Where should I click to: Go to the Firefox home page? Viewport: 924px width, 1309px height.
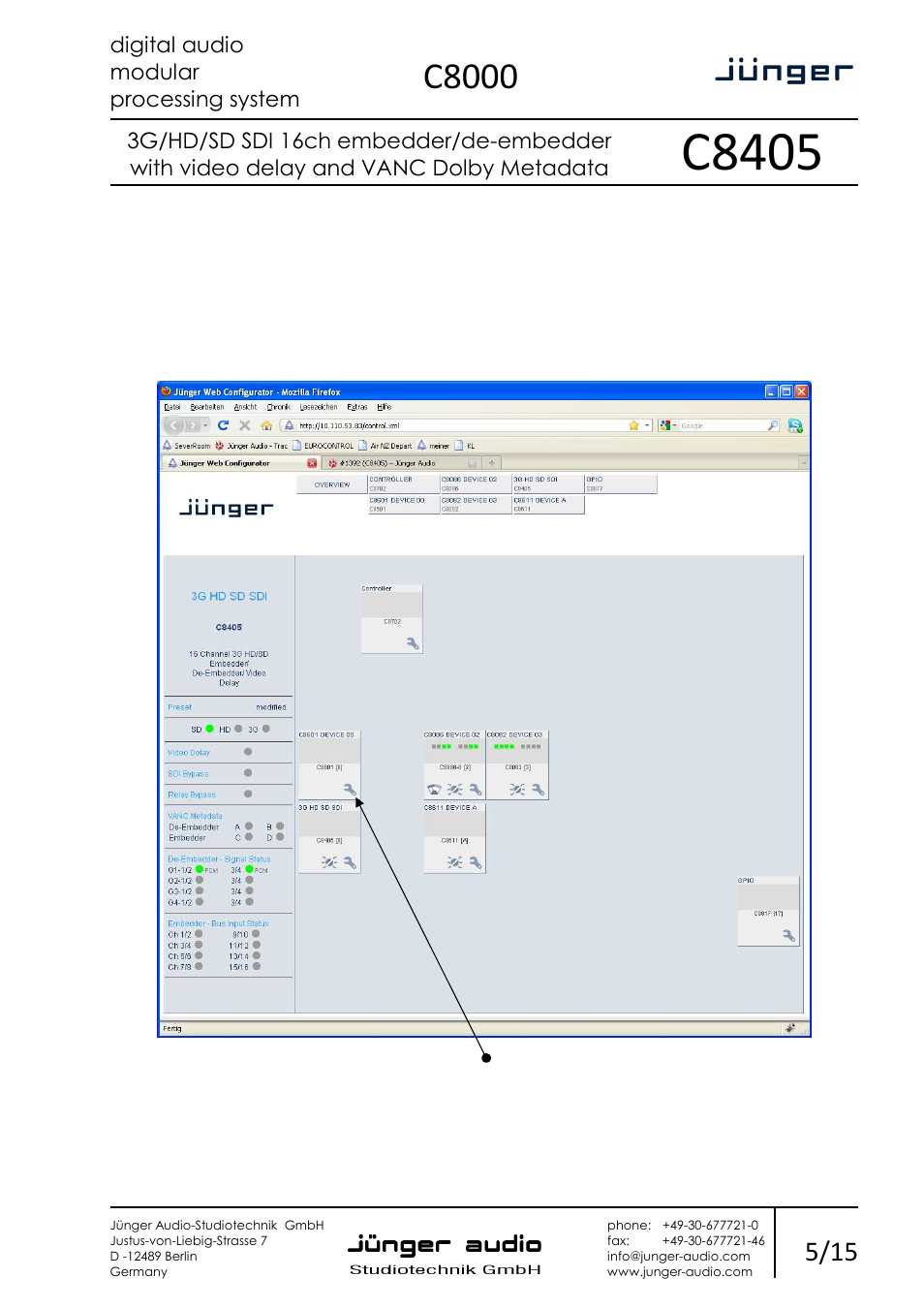pos(266,425)
